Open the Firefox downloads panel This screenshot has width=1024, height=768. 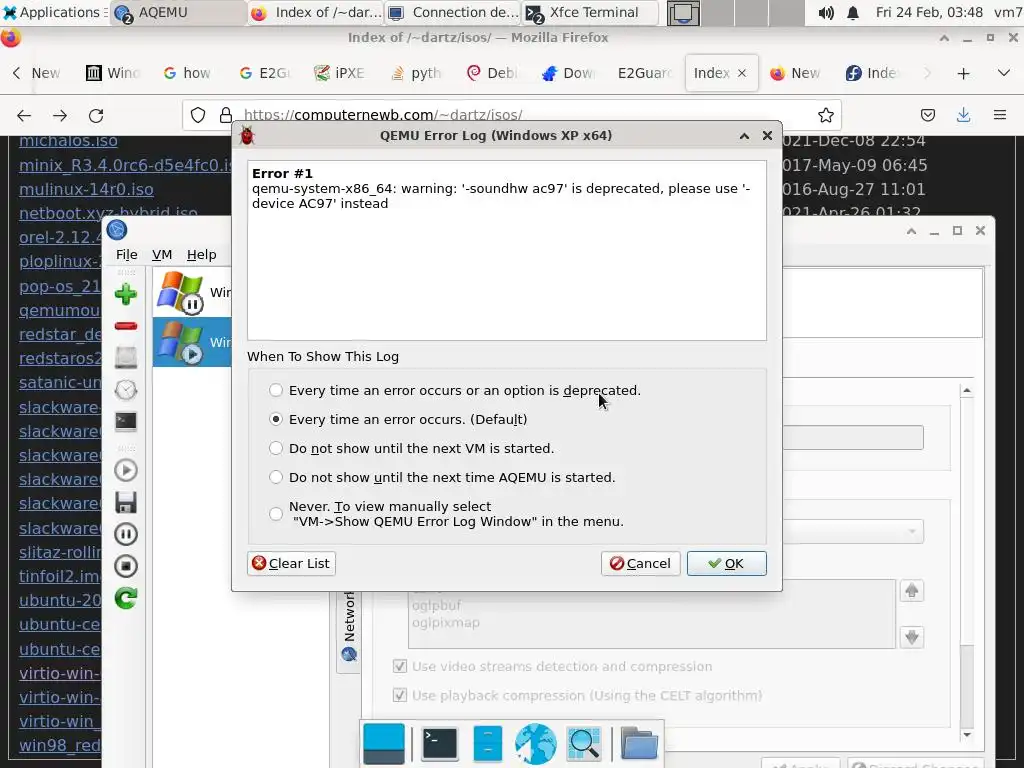coord(963,116)
